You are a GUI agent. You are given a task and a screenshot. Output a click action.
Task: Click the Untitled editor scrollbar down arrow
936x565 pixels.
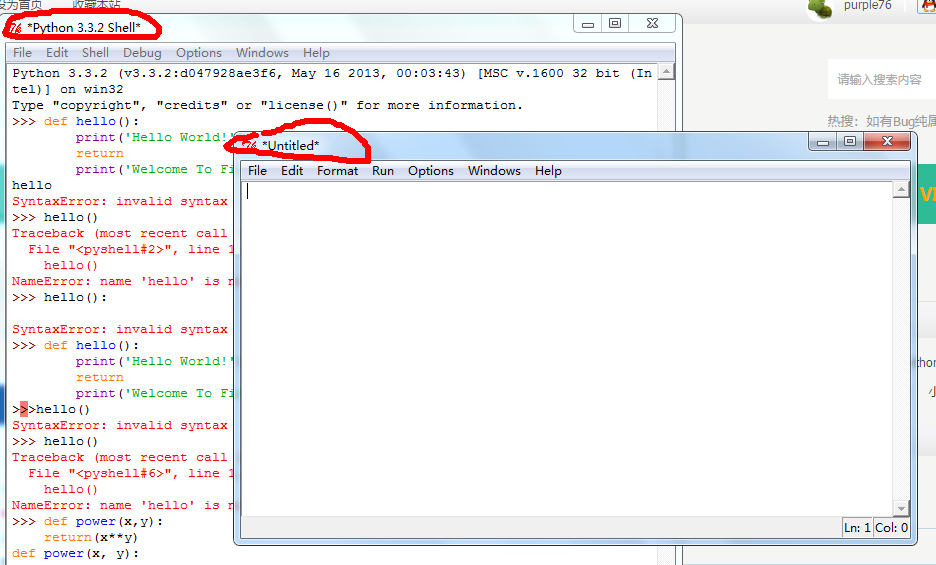pos(901,508)
